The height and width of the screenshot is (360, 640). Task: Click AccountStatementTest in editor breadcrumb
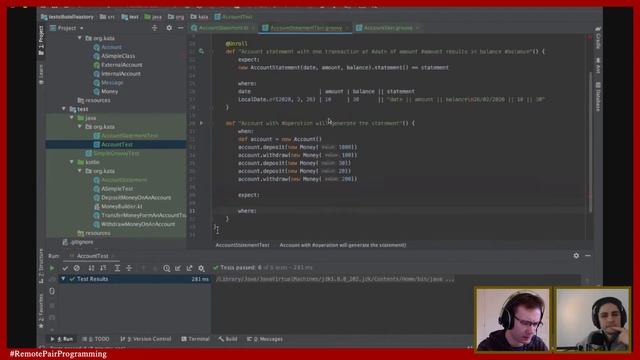coord(242,245)
